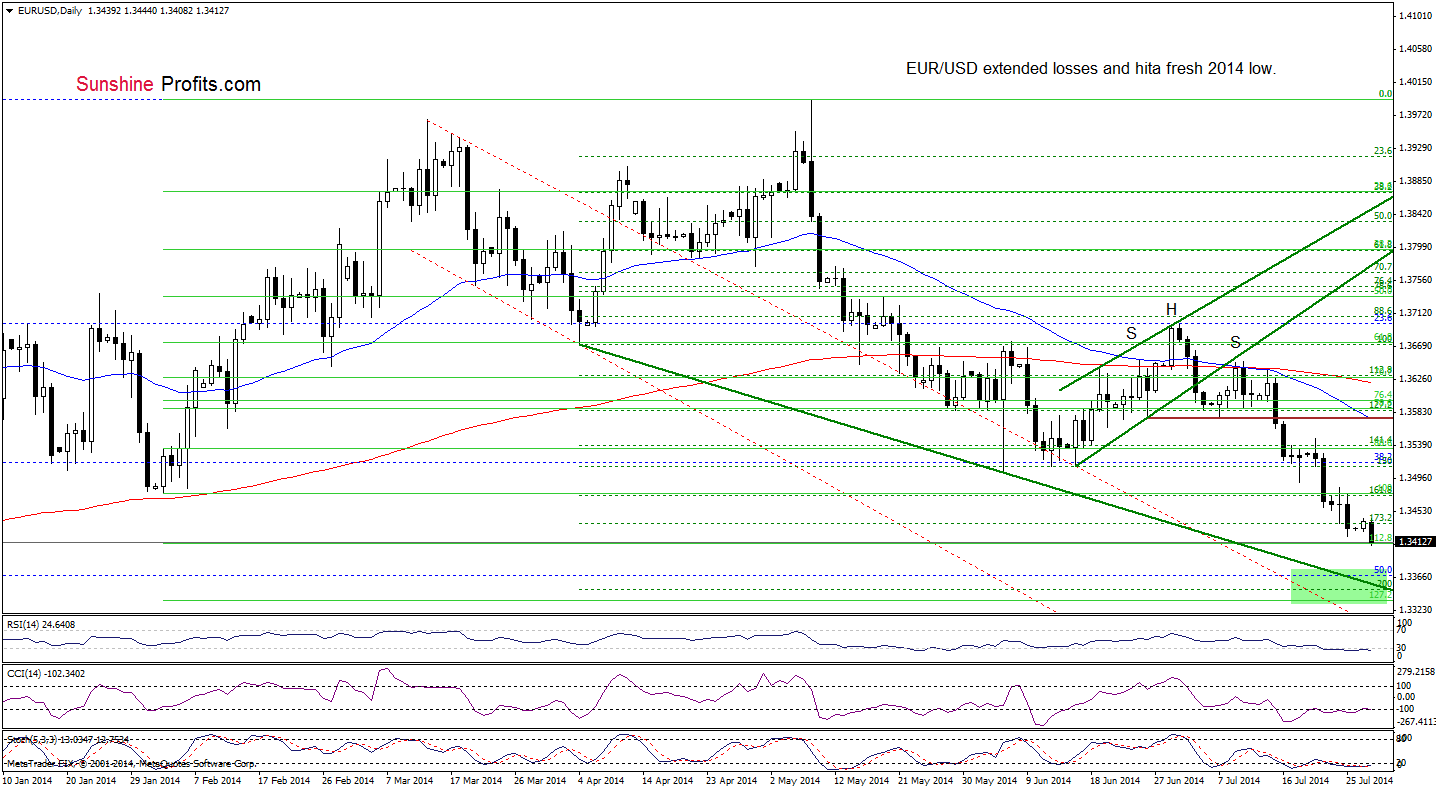Click the 10 Jan 2014 date label
The height and width of the screenshot is (789, 1436).
(25, 780)
